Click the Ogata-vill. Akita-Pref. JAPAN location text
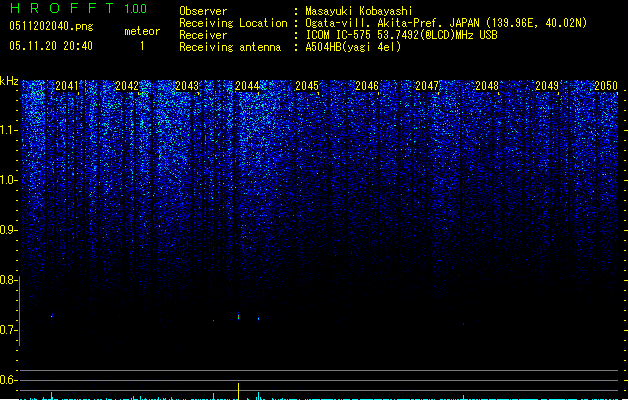 pyautogui.click(x=446, y=23)
